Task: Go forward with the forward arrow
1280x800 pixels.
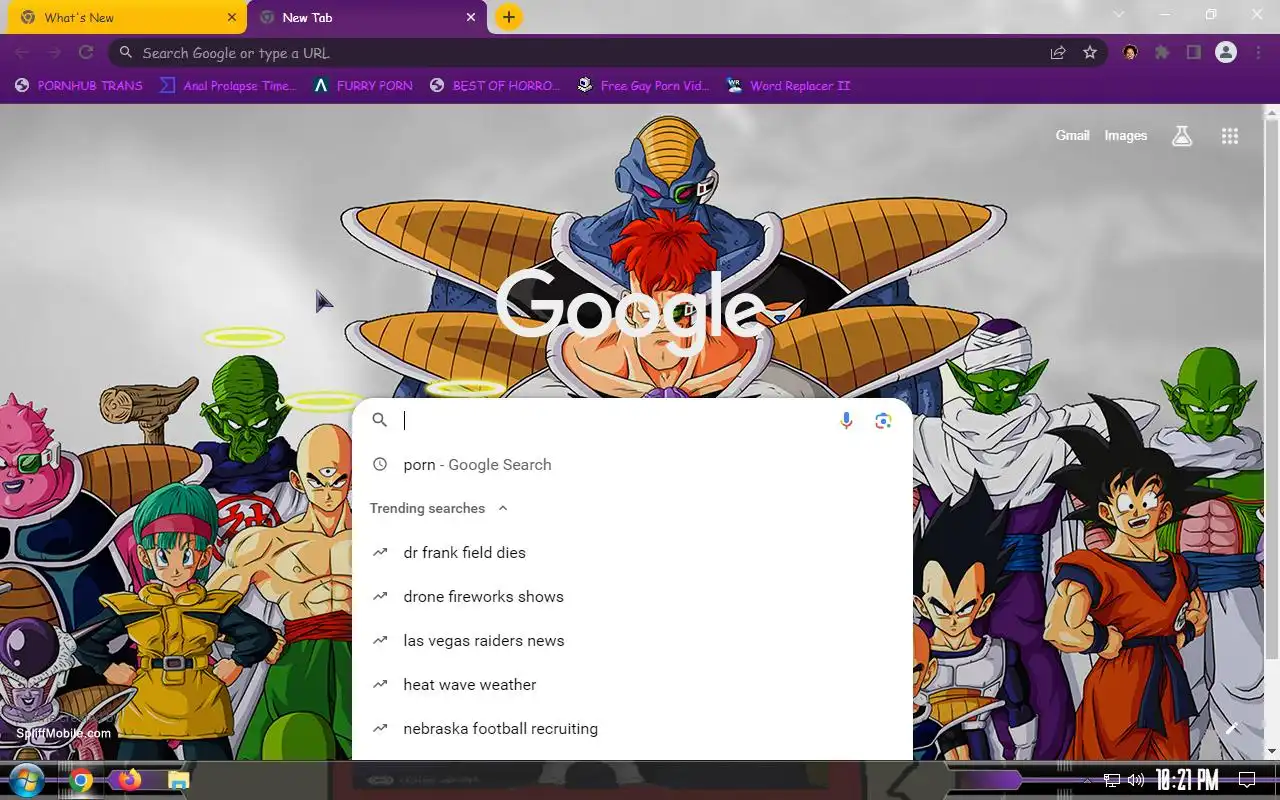Action: click(x=54, y=53)
